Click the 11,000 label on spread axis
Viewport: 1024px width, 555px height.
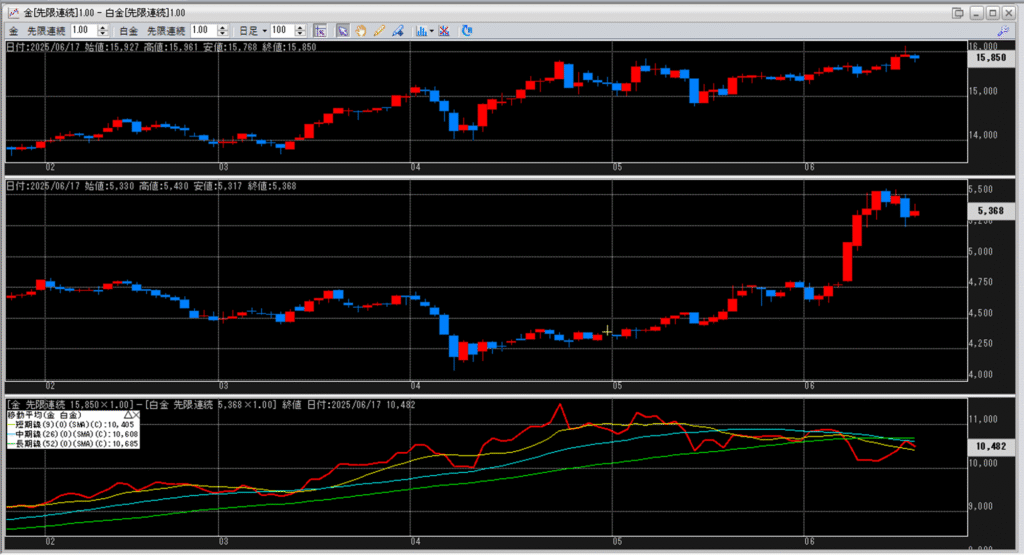tap(982, 419)
